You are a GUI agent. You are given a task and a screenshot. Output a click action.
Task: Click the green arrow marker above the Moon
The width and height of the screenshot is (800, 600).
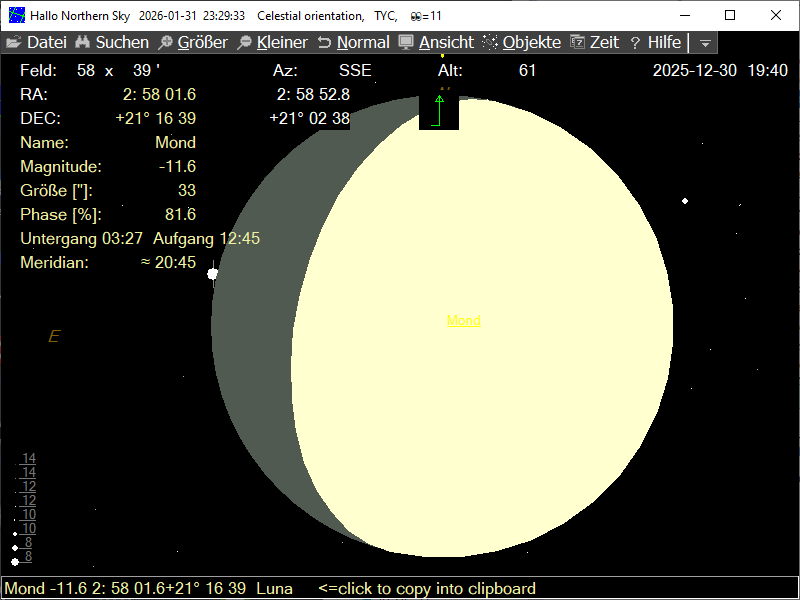(x=438, y=100)
